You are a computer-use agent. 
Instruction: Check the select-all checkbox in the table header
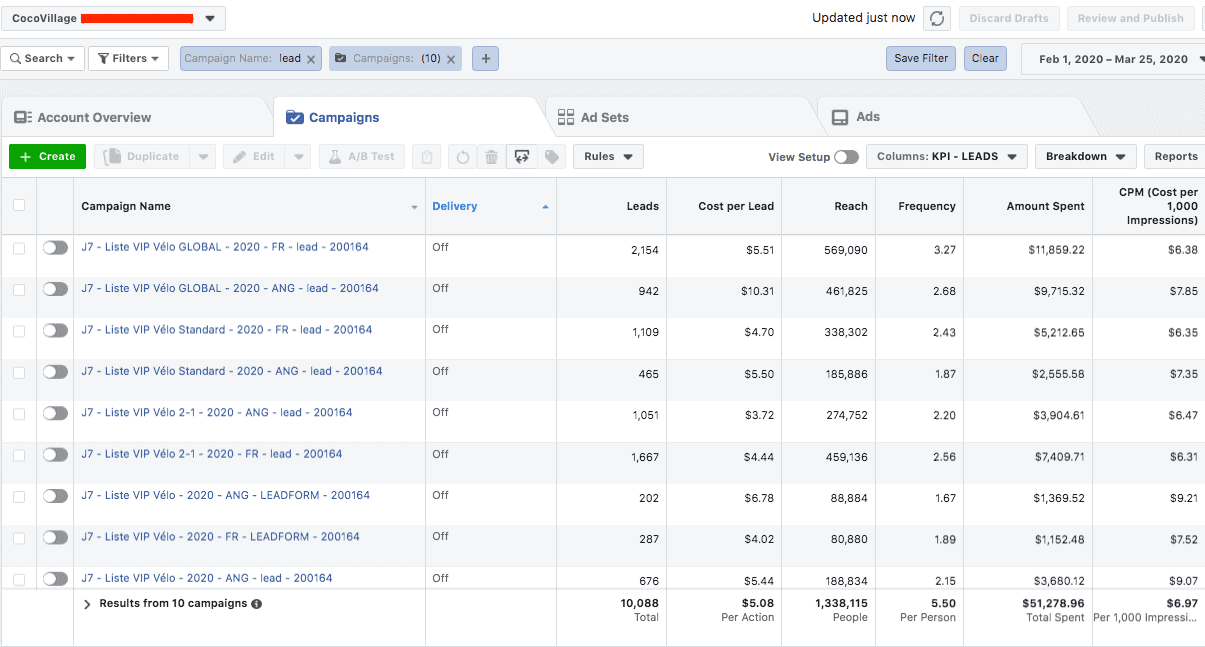click(x=19, y=205)
